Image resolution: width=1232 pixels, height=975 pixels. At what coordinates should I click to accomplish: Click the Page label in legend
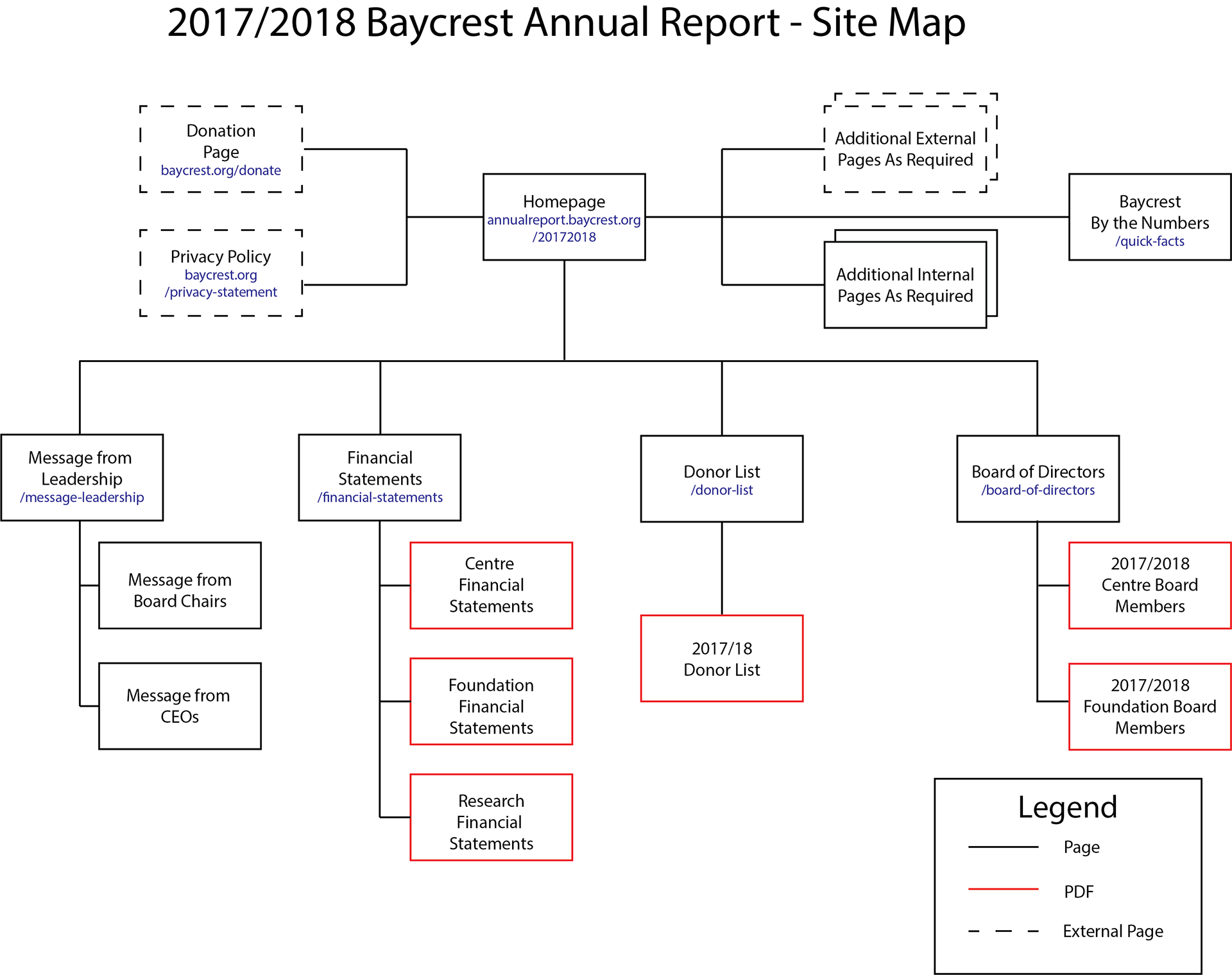[1082, 847]
